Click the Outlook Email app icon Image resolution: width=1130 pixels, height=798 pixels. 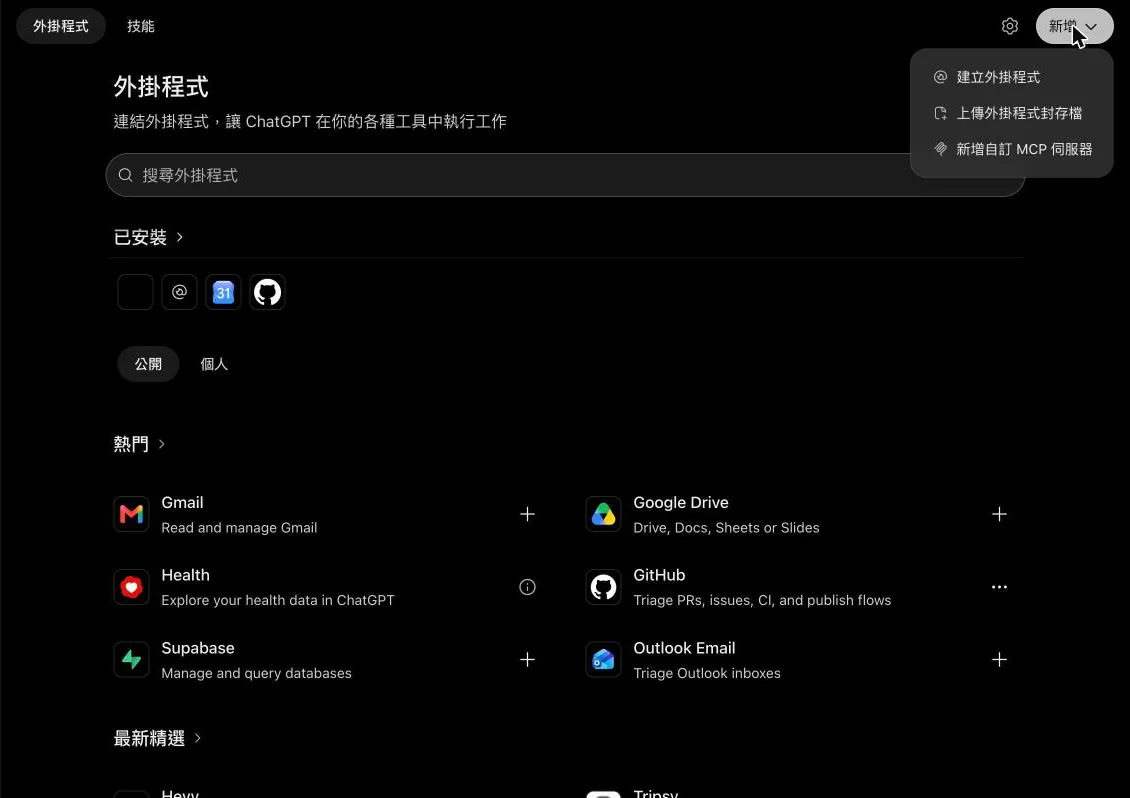coord(603,660)
